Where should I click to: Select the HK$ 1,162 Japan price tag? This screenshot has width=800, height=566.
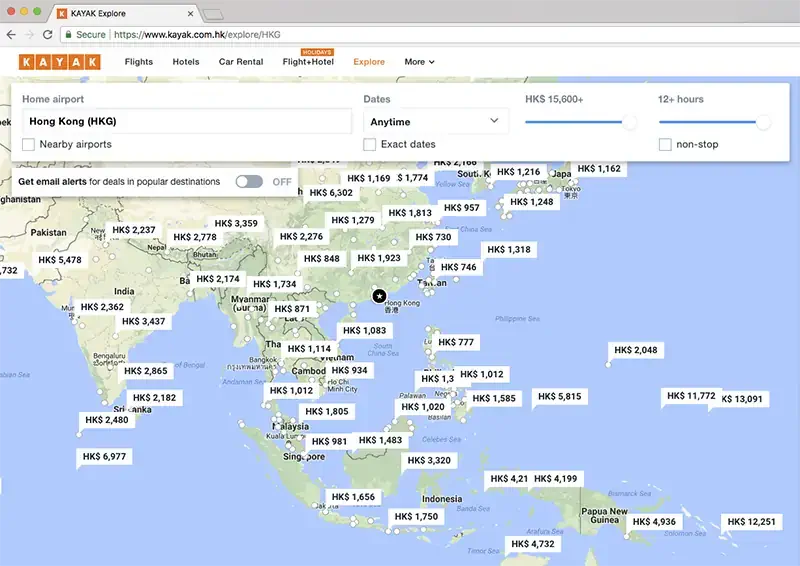tap(599, 168)
